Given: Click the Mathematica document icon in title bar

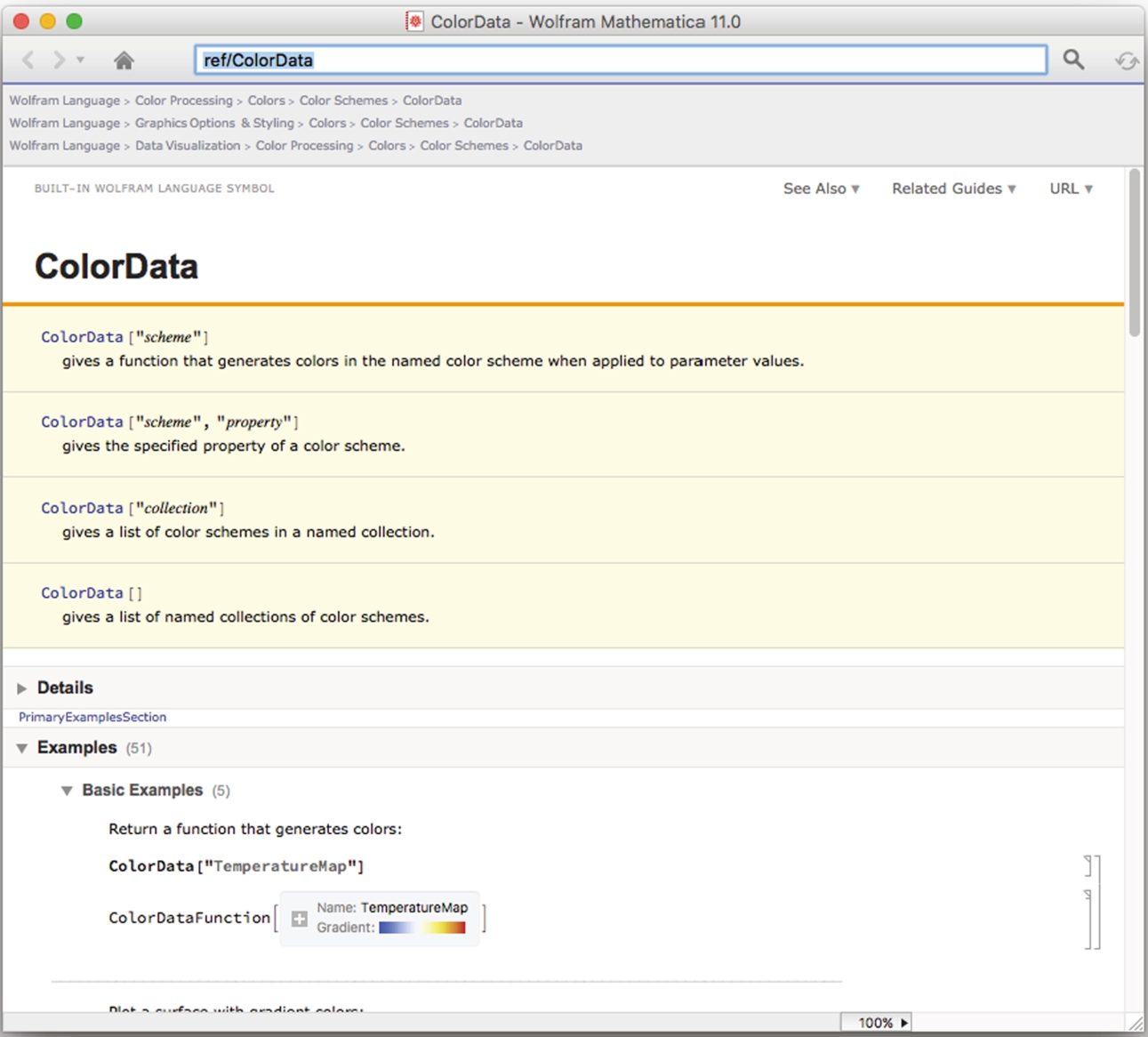Looking at the screenshot, I should click(x=414, y=21).
